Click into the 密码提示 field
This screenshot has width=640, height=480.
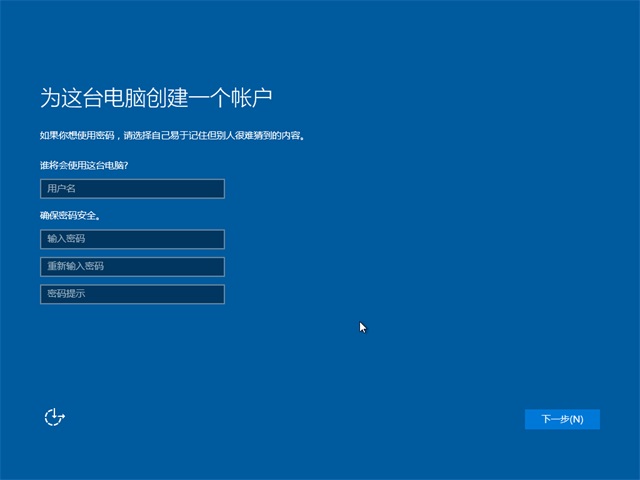tap(132, 294)
